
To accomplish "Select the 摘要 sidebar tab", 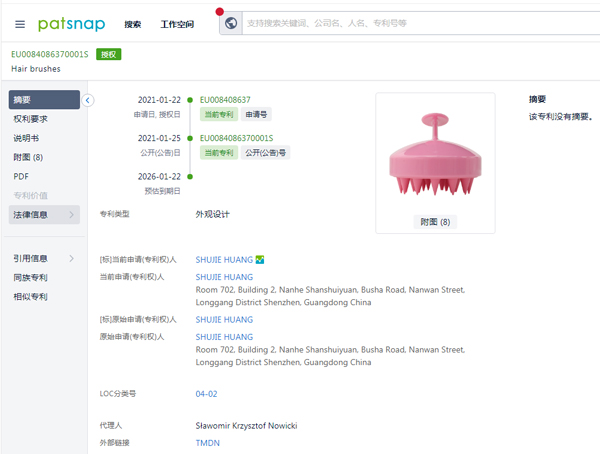I will click(44, 100).
